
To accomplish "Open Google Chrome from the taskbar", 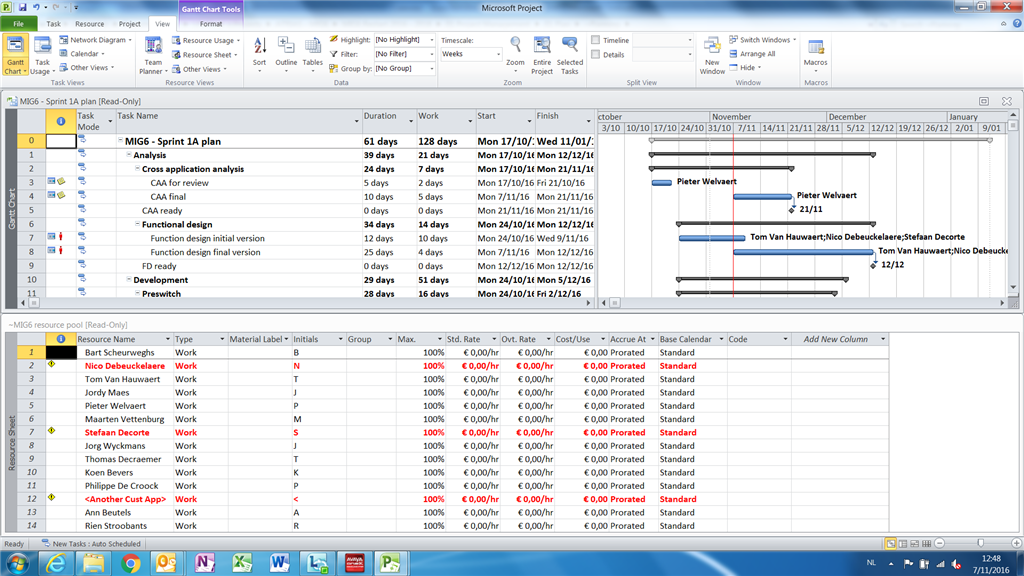I will click(x=131, y=563).
